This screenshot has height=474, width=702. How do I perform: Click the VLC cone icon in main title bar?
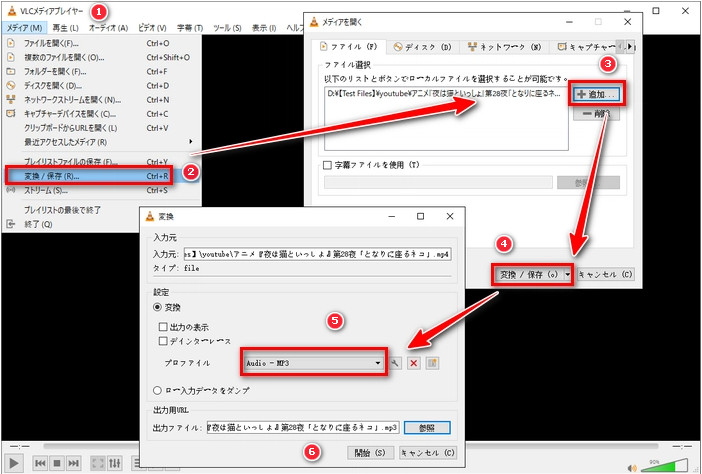(12, 11)
